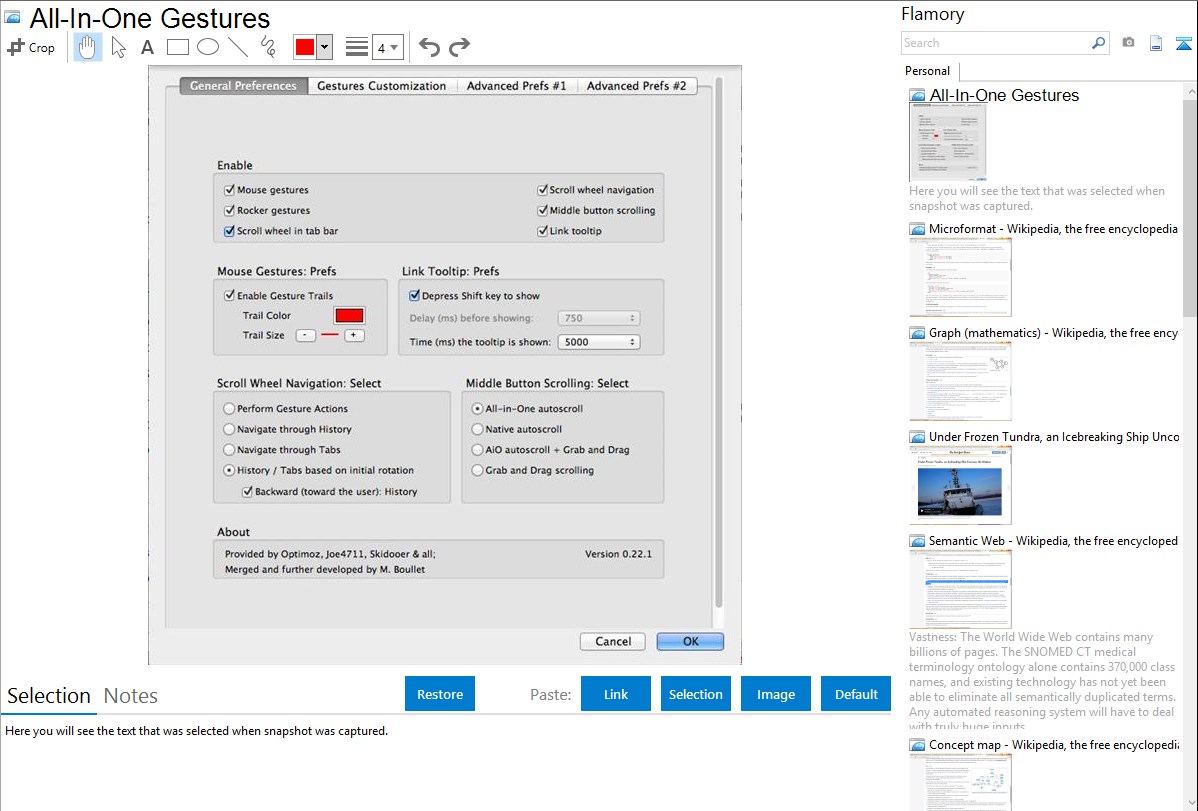This screenshot has height=811, width=1198.
Task: Pick the rectangle shape tool
Action: (177, 47)
